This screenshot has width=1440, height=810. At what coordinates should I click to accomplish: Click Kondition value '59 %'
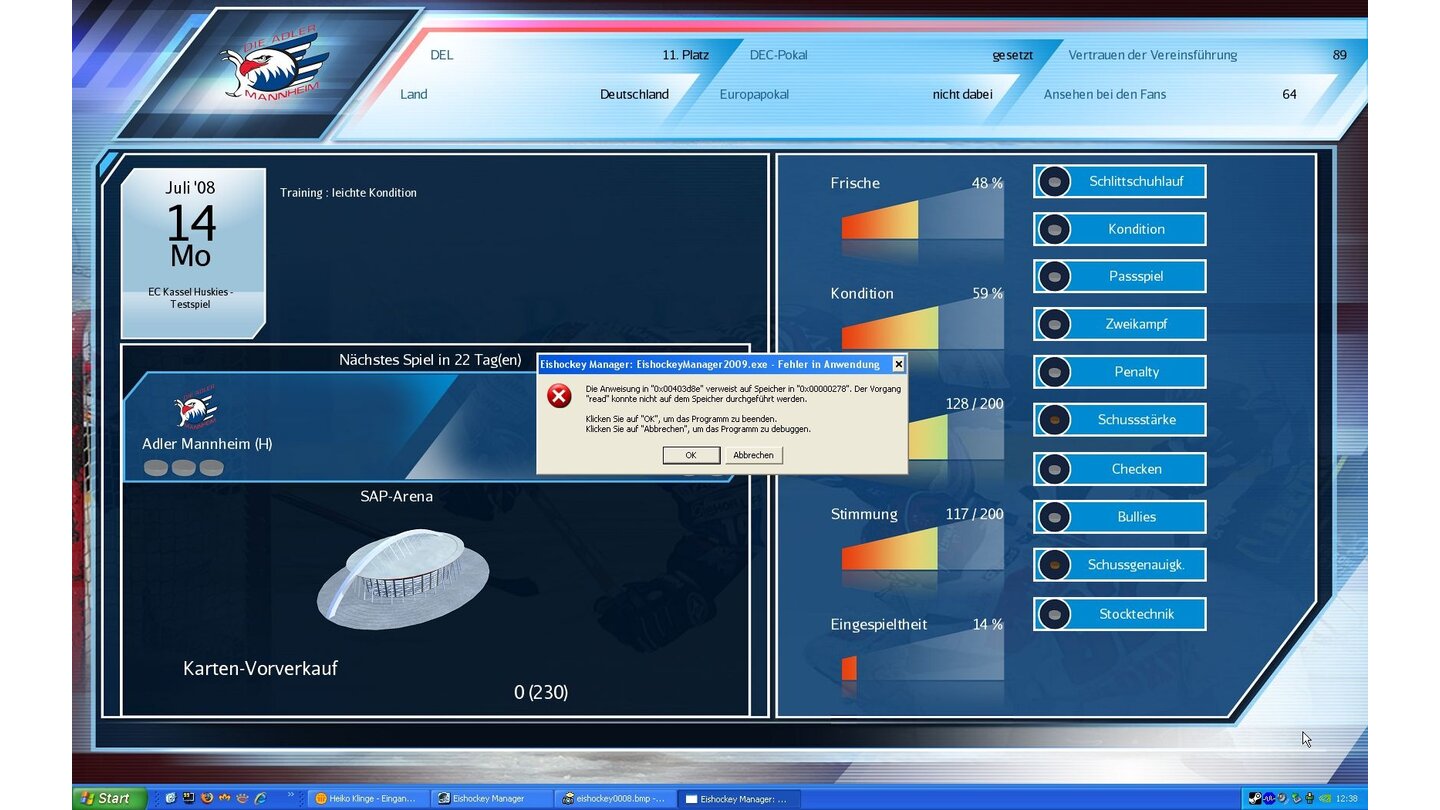coord(987,293)
